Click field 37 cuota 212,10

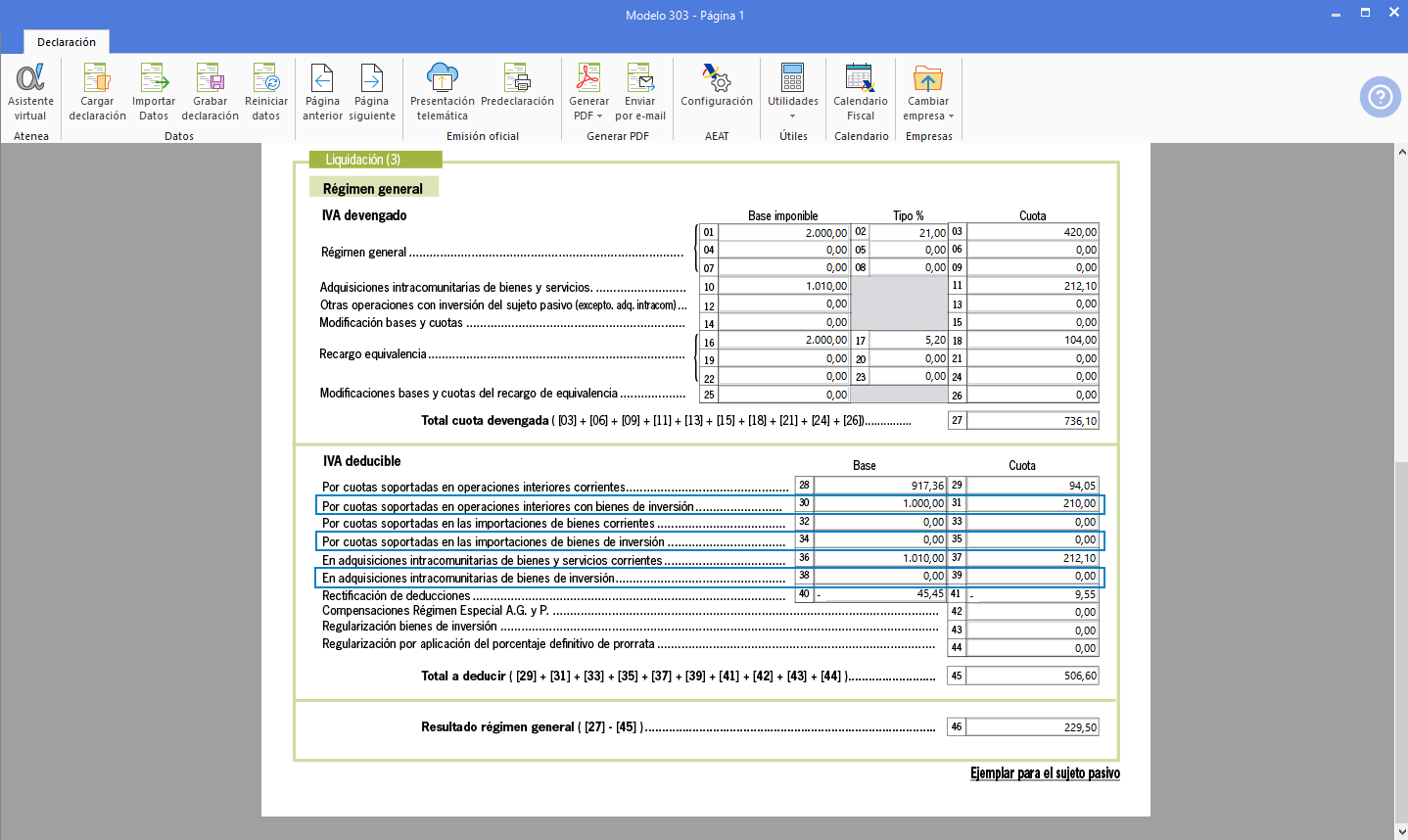pyautogui.click(x=1032, y=558)
